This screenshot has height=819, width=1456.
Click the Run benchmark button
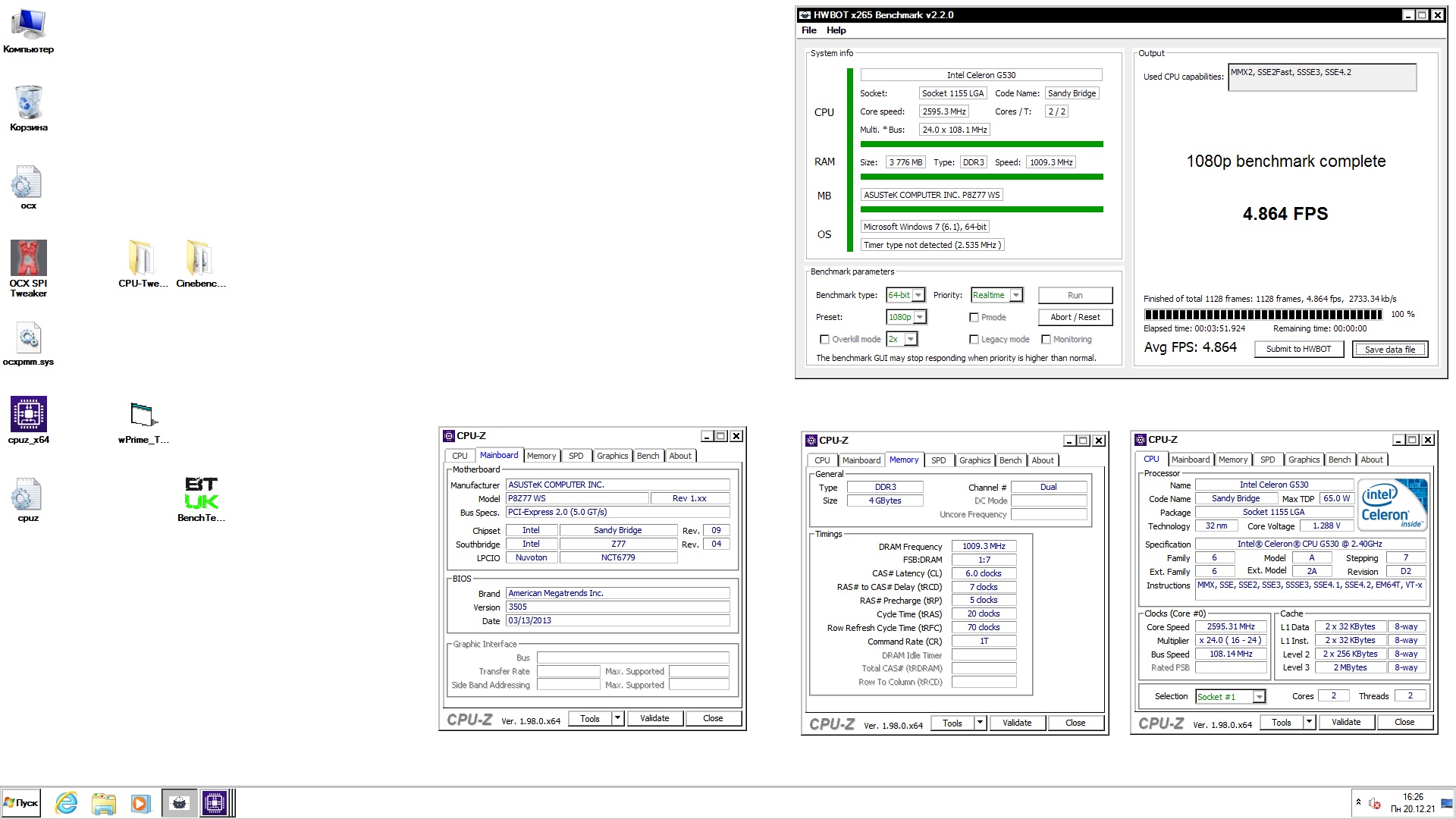tap(1075, 295)
